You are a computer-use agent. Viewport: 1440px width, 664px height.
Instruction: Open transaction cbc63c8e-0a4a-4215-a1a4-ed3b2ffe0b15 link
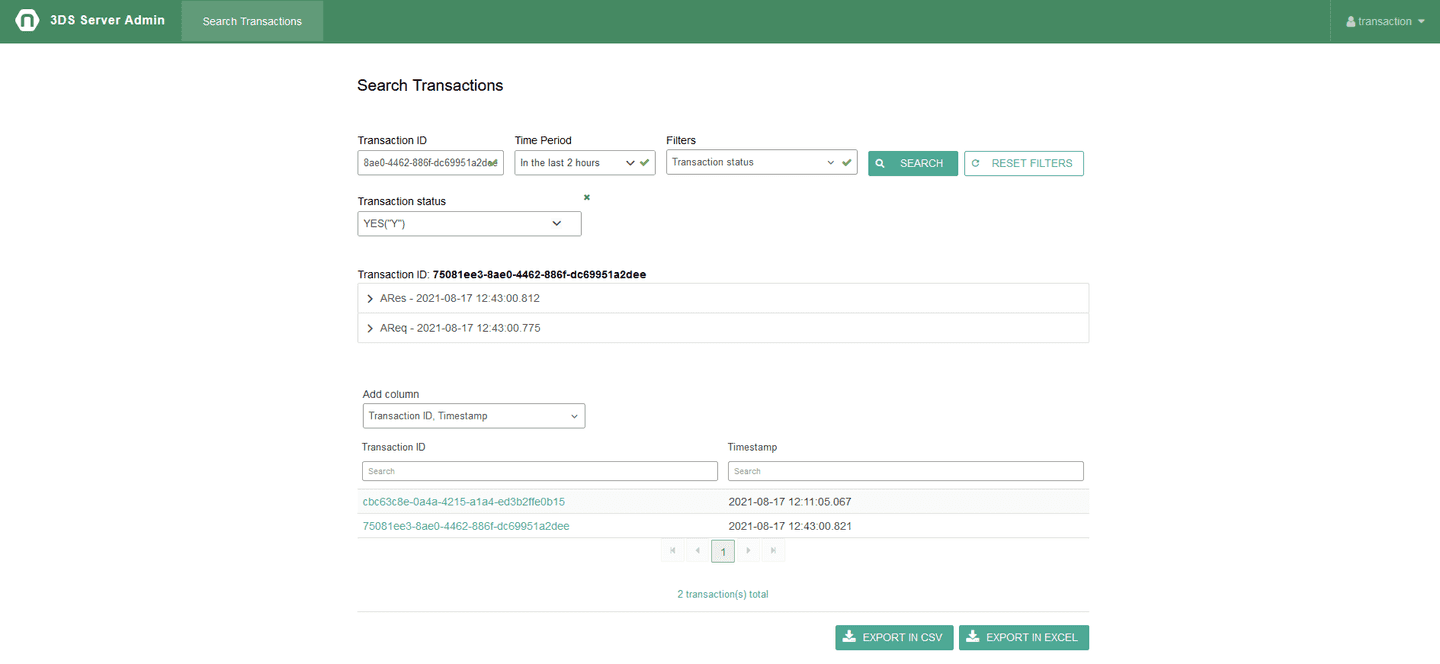463,501
